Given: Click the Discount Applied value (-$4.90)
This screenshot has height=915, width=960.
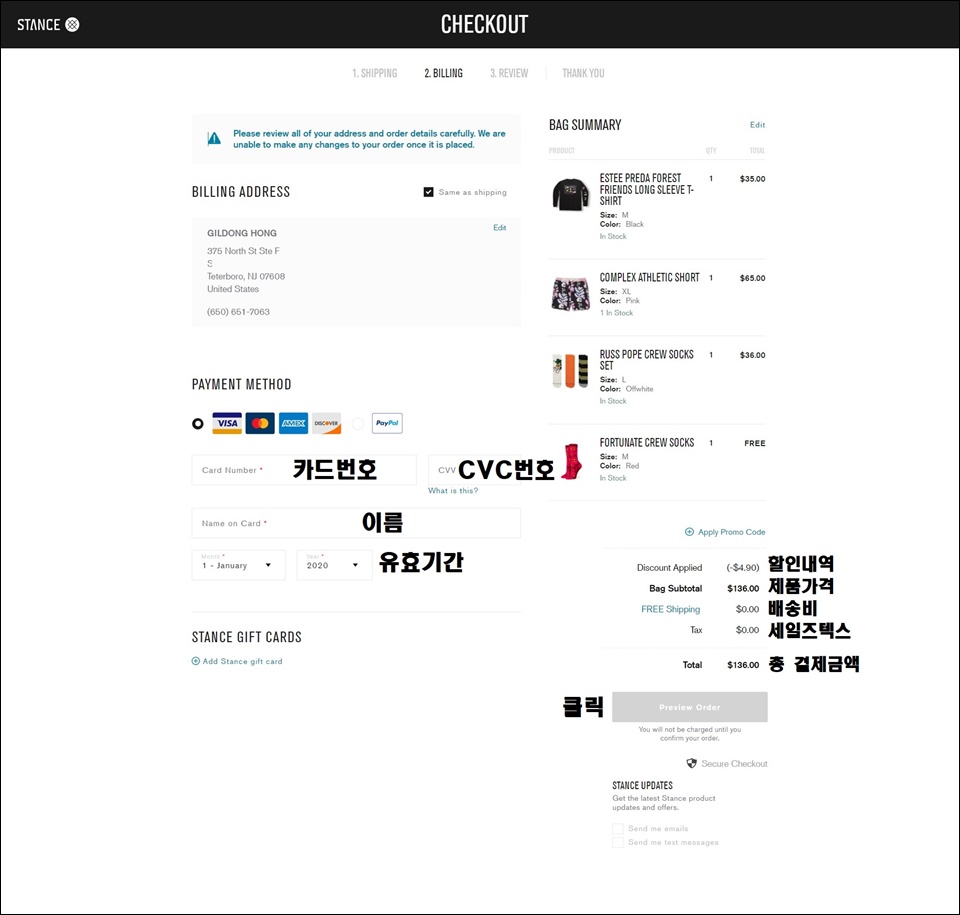Looking at the screenshot, I should [x=743, y=568].
